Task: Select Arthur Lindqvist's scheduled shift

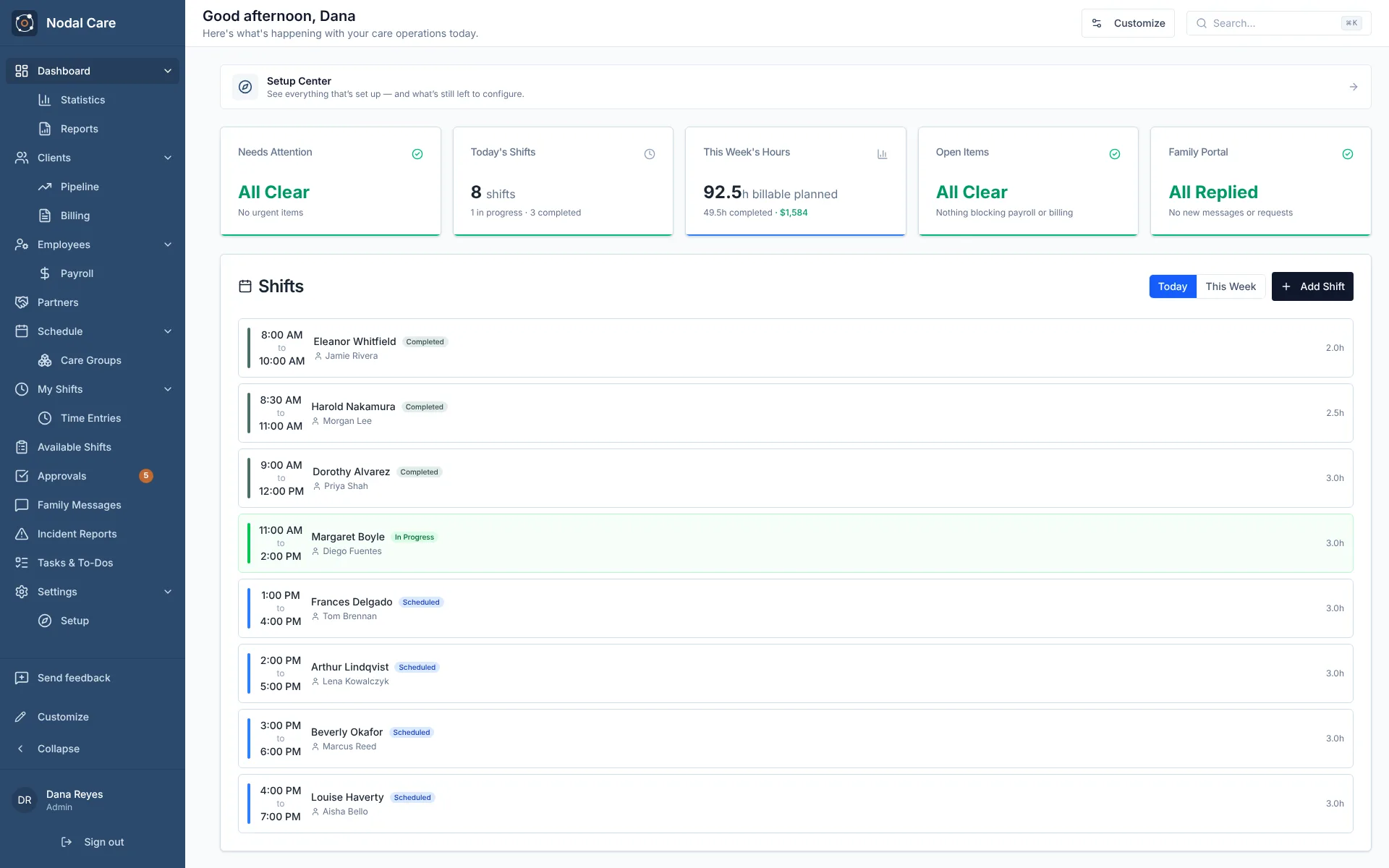Action: pyautogui.click(x=796, y=673)
